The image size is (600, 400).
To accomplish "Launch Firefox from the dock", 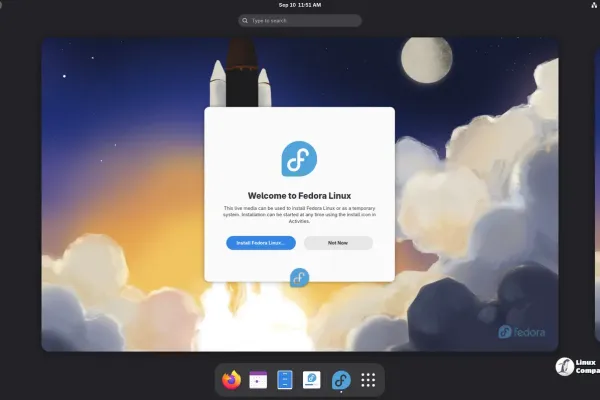I will click(232, 380).
